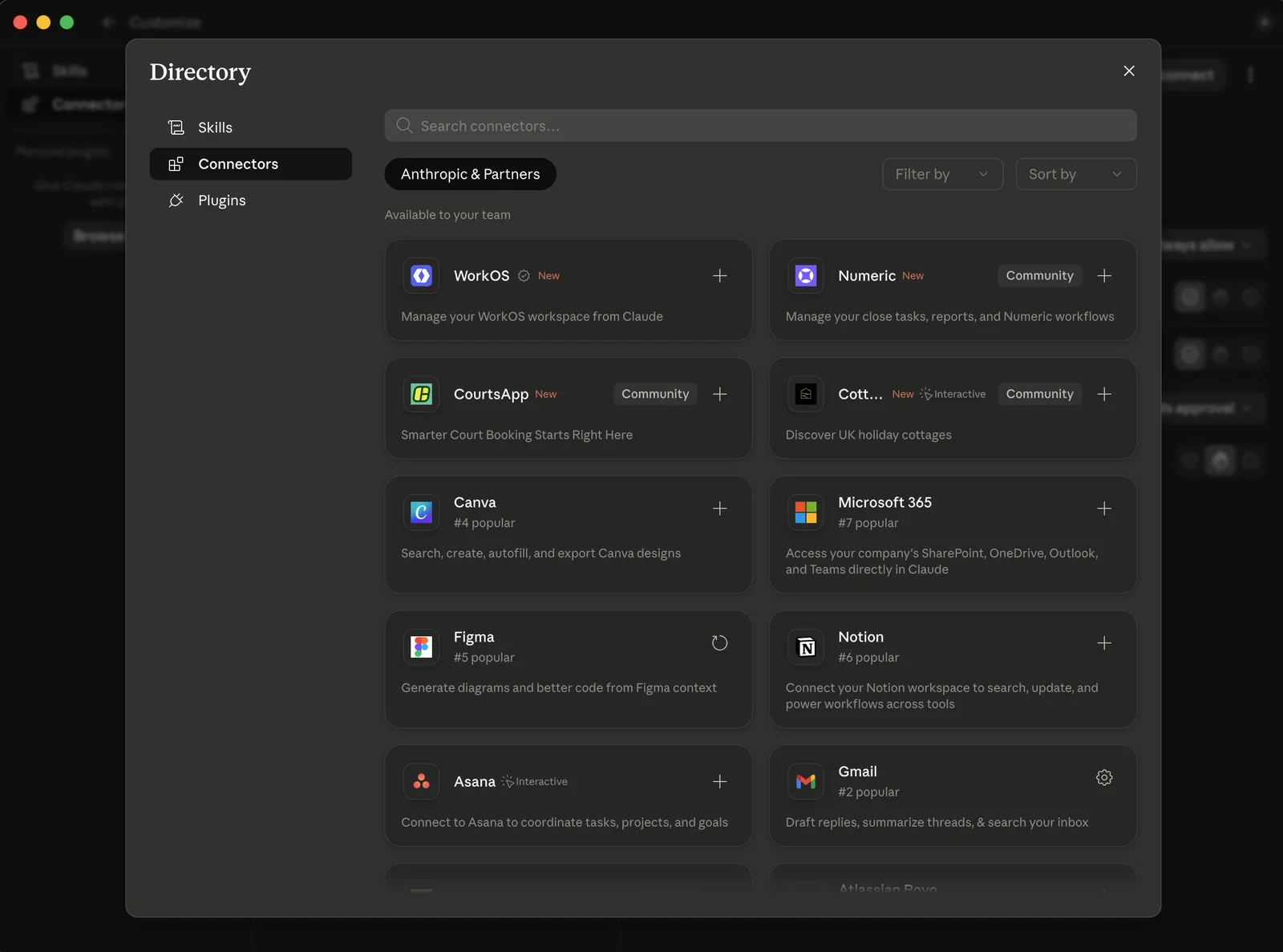The width and height of the screenshot is (1283, 952).
Task: Click the Interactive label on Asana
Action: point(534,781)
